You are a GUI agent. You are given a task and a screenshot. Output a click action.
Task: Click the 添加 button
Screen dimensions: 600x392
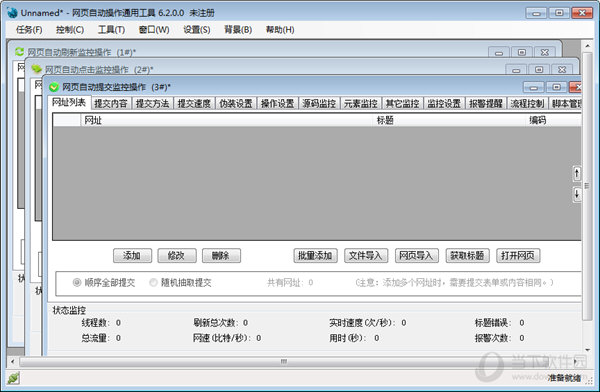coord(132,255)
